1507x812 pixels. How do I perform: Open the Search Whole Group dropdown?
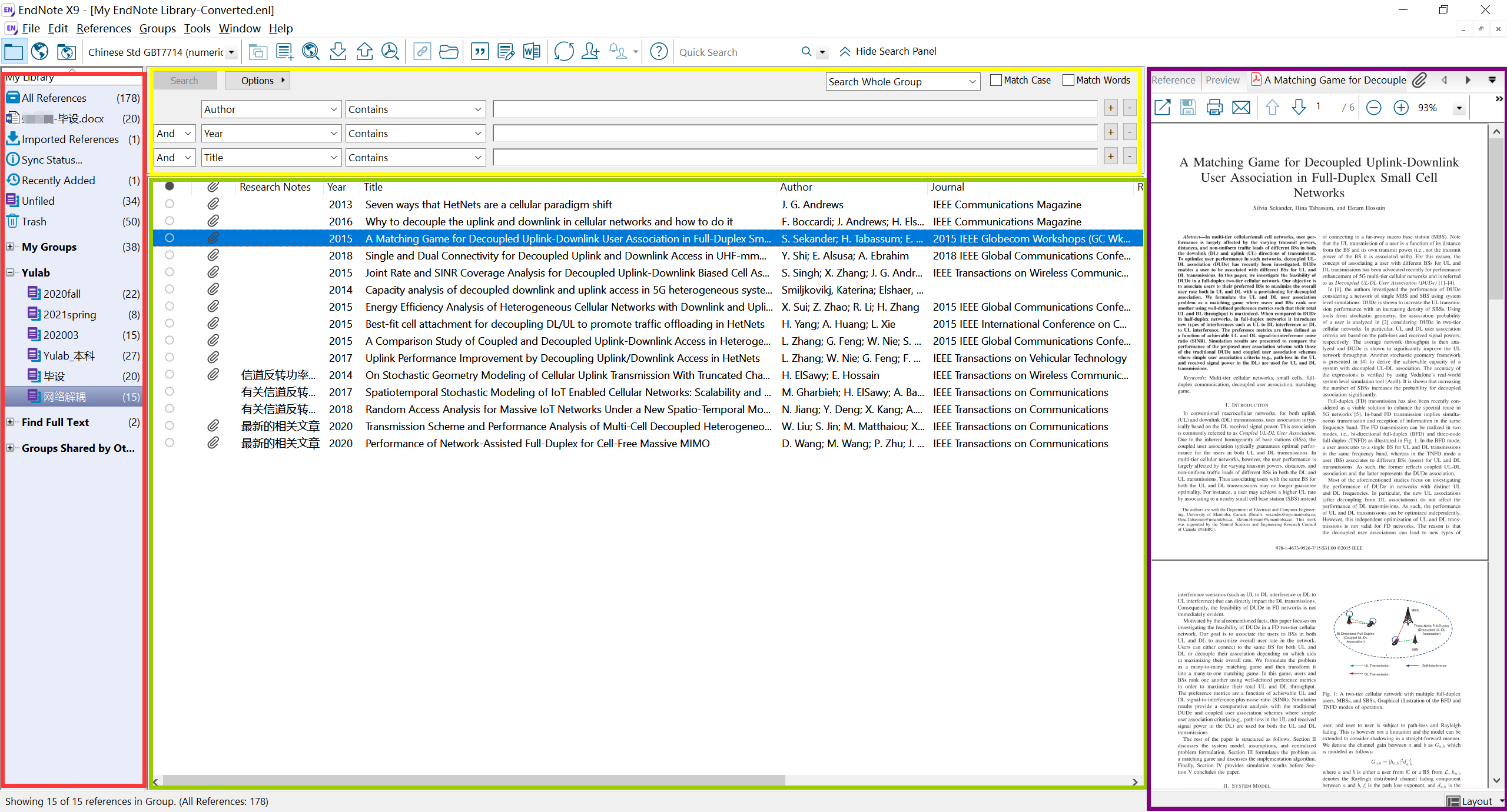[903, 82]
